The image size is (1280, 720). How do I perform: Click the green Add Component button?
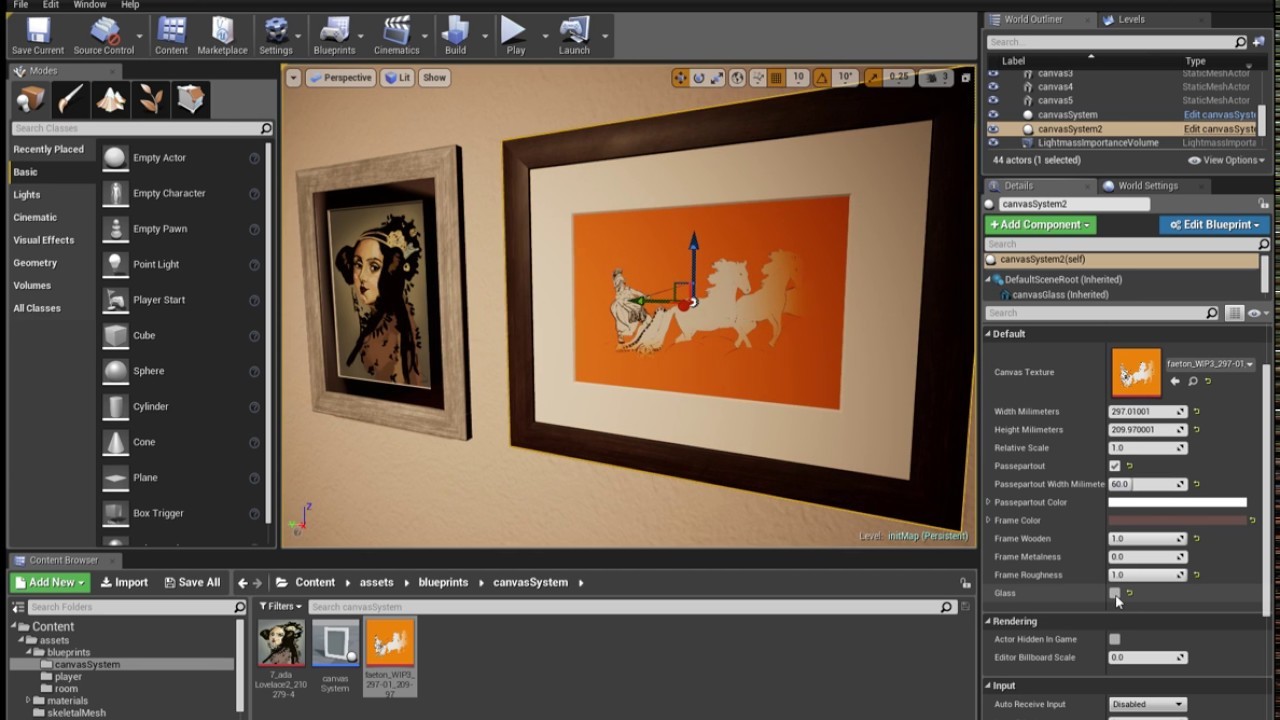click(x=1040, y=225)
